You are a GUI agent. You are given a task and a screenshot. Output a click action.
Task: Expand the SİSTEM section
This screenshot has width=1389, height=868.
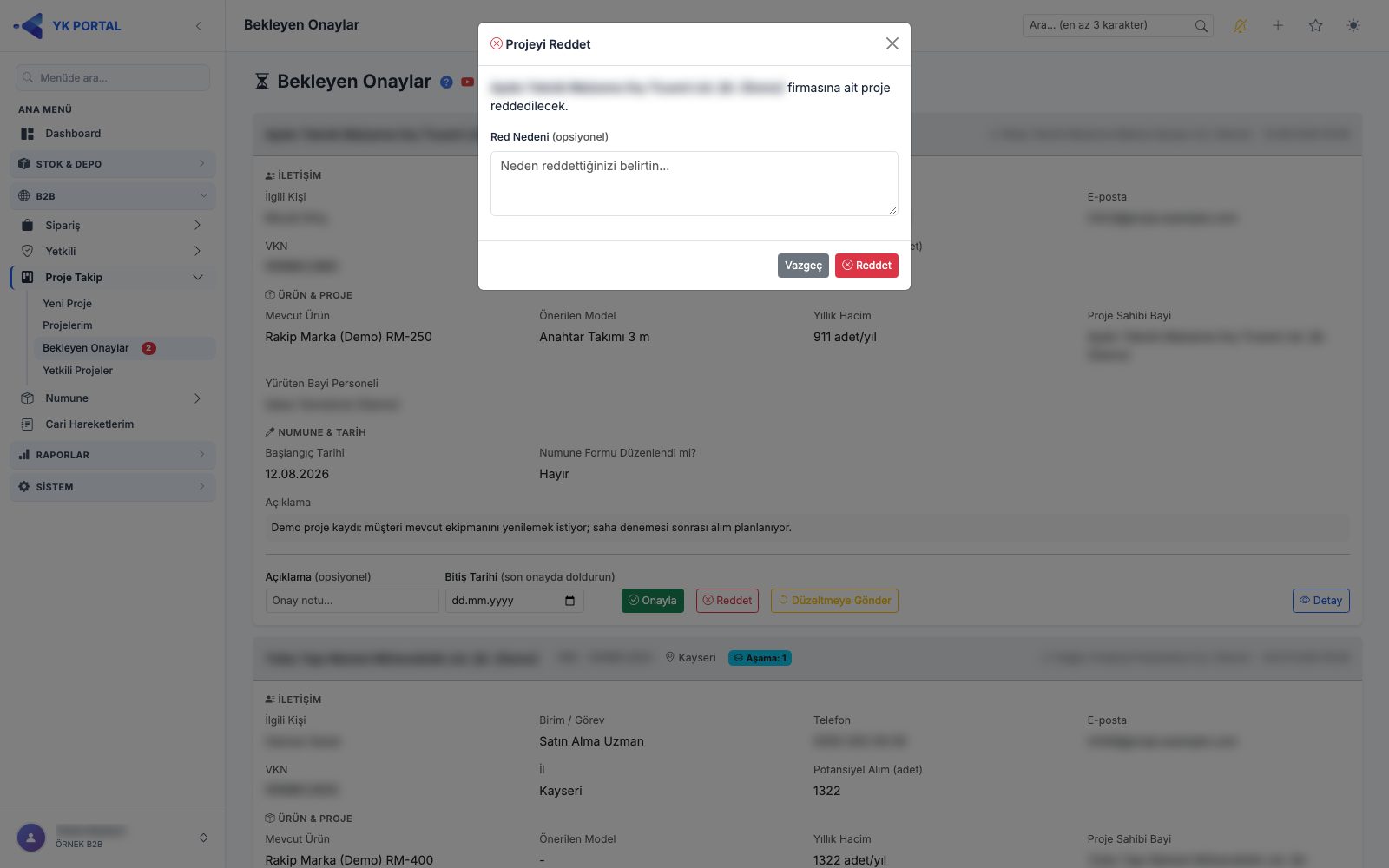coord(113,487)
